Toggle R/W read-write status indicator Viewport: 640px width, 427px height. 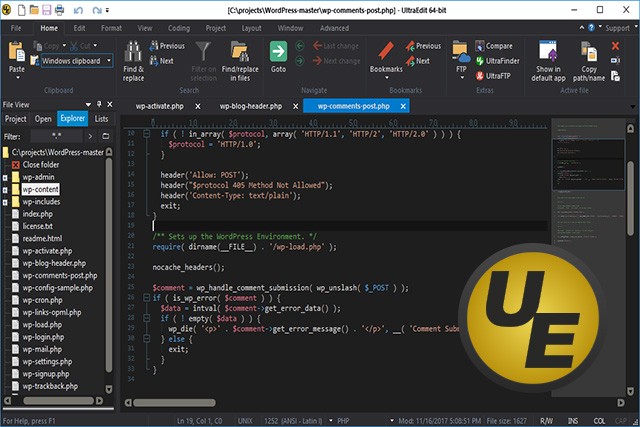tap(546, 420)
